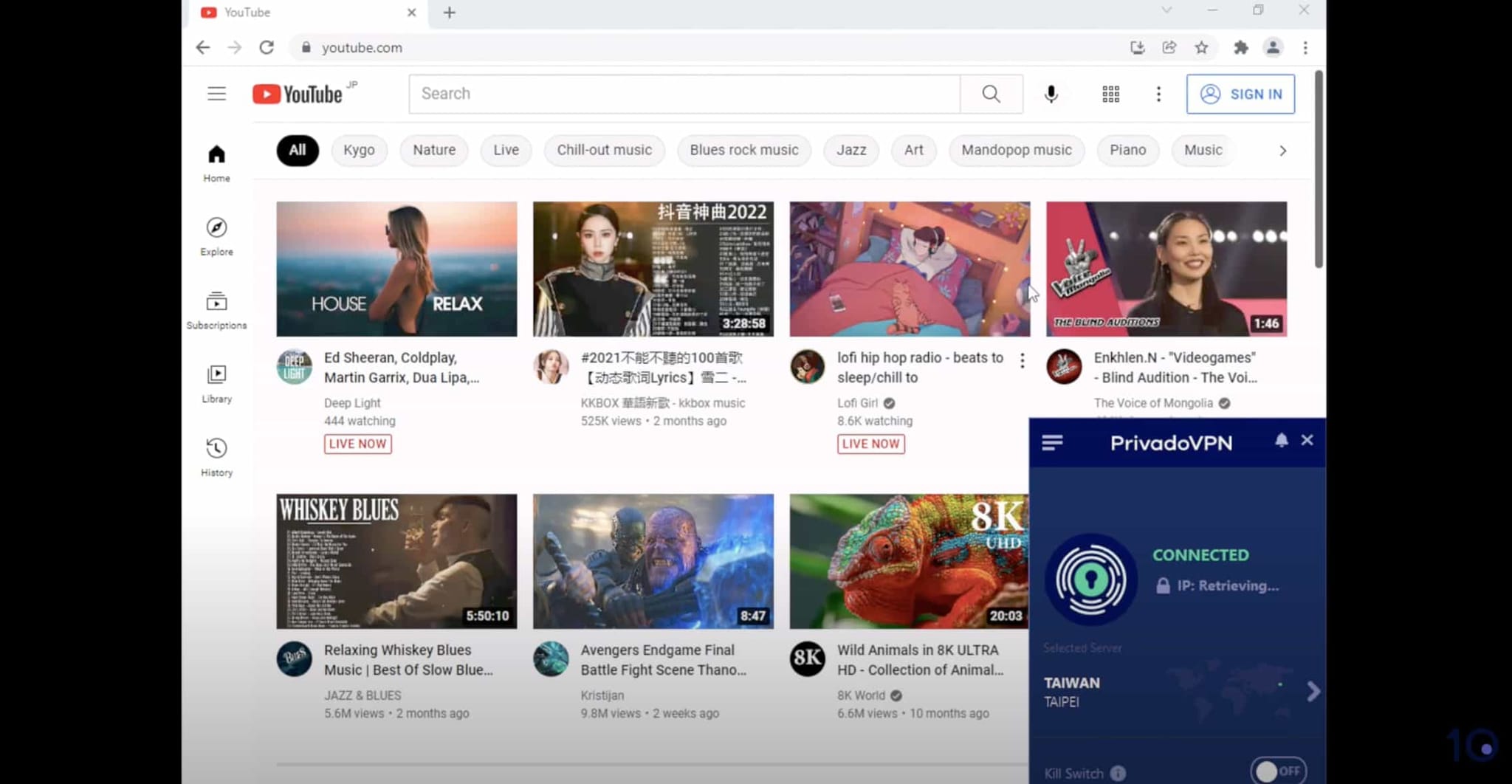Open the Whiskey Blues video thumbnail
The width and height of the screenshot is (1512, 784).
396,561
